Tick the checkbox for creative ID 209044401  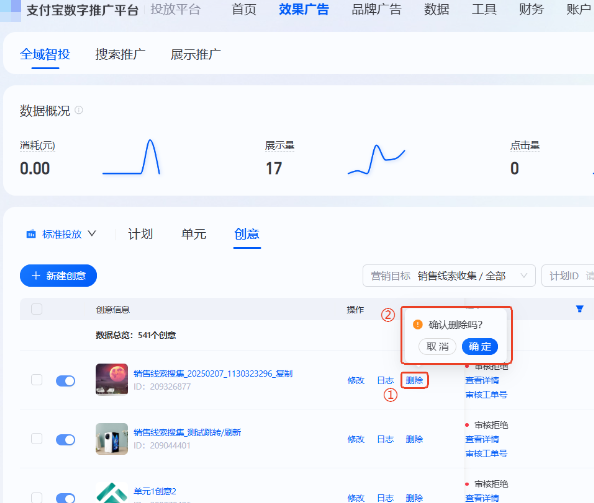pyautogui.click(x=36, y=439)
